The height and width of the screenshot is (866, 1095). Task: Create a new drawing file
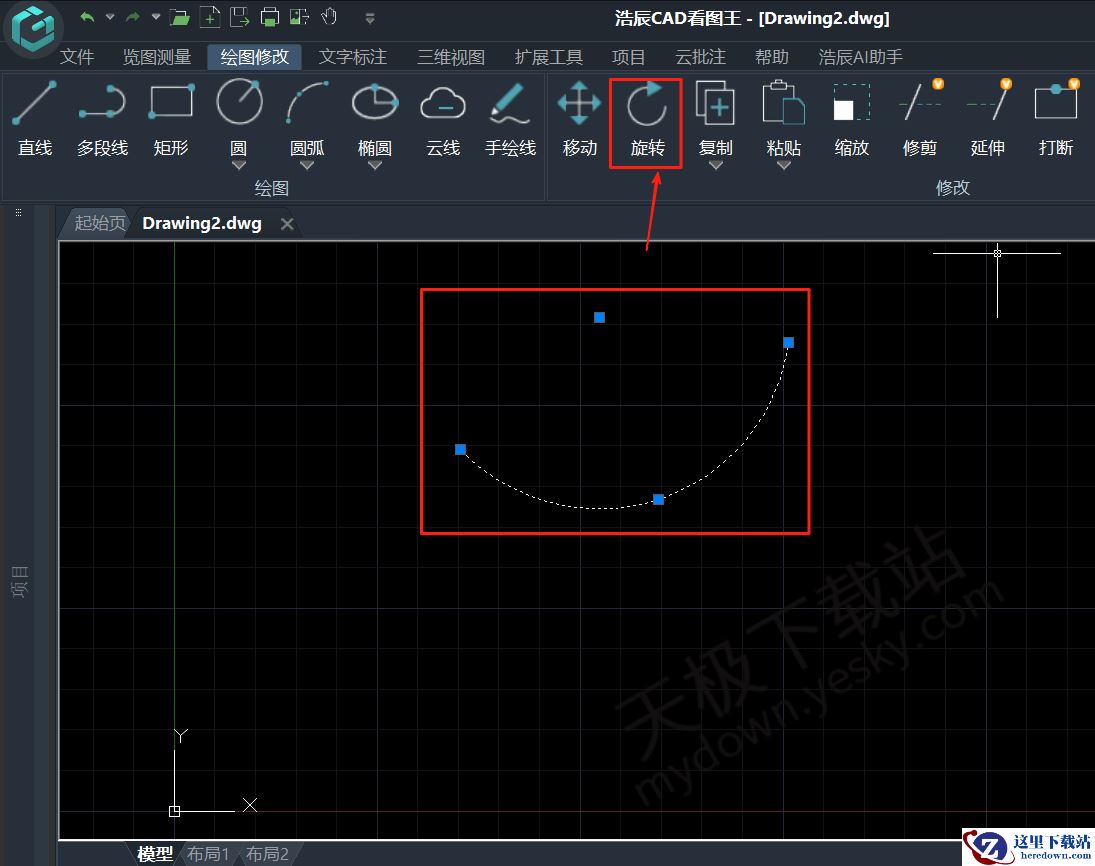pyautogui.click(x=210, y=17)
